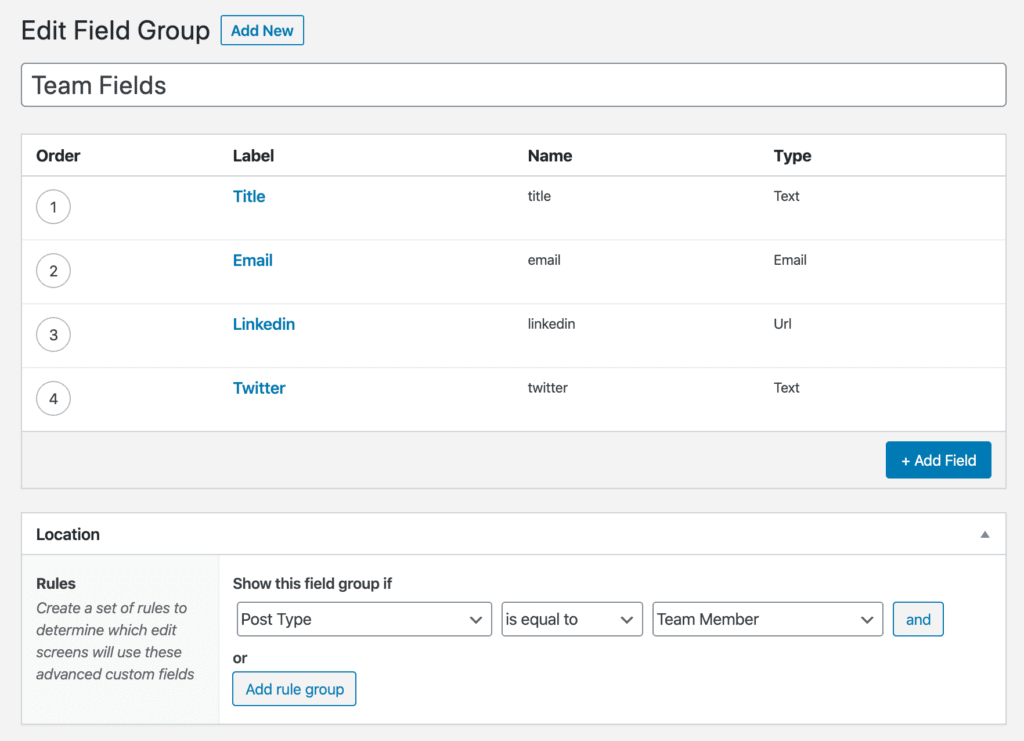
Task: Click the Text type in Twitter row
Action: (786, 388)
